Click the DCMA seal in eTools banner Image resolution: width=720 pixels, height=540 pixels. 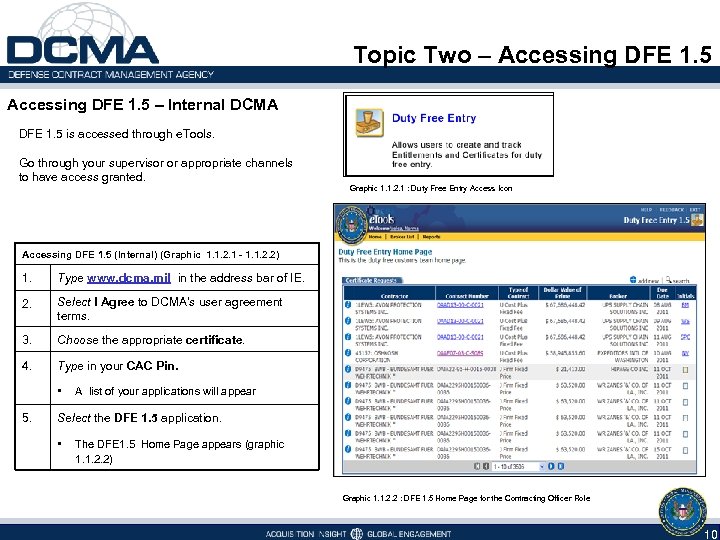[x=352, y=225]
